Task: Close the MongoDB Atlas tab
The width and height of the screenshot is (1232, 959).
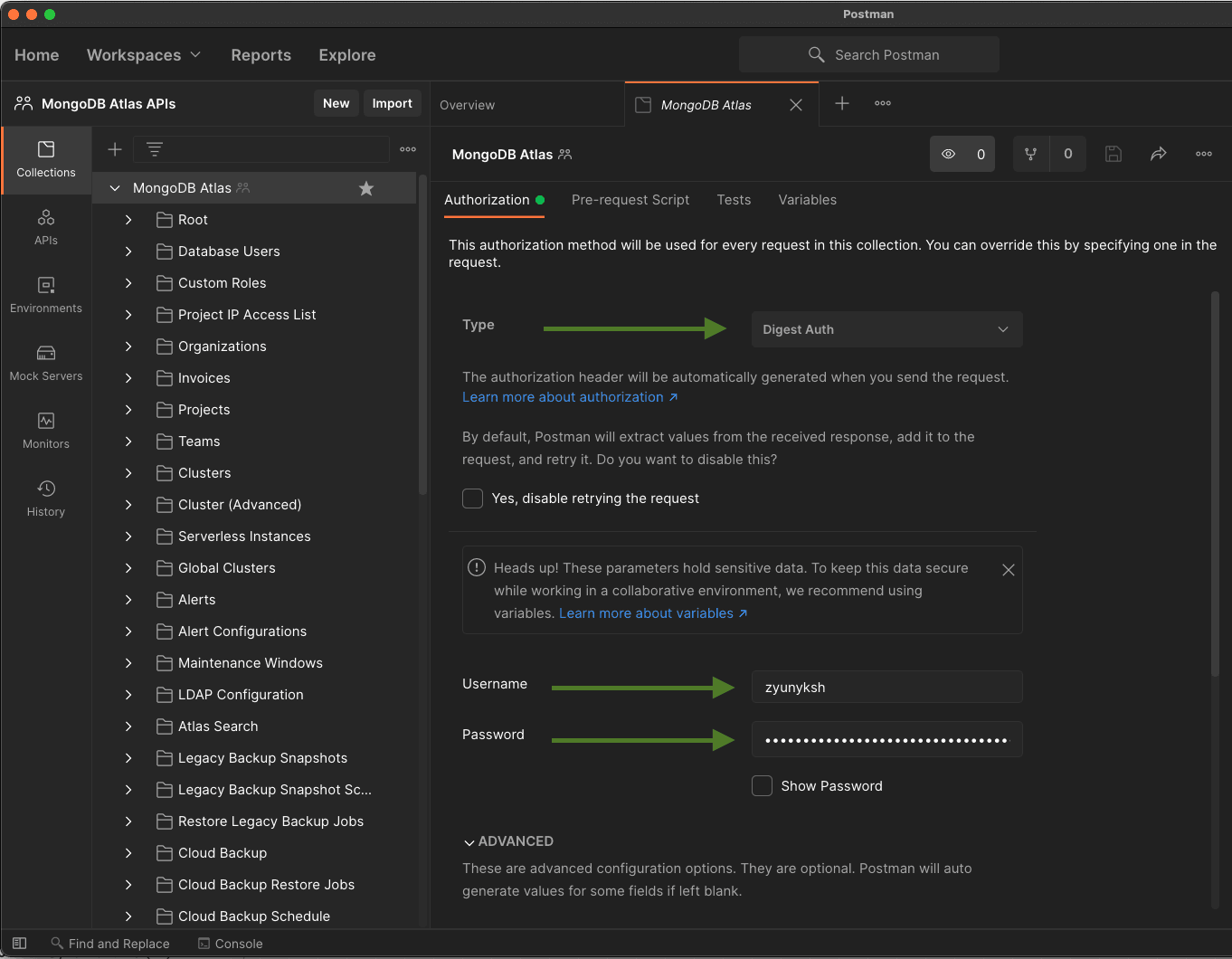Action: [x=796, y=105]
